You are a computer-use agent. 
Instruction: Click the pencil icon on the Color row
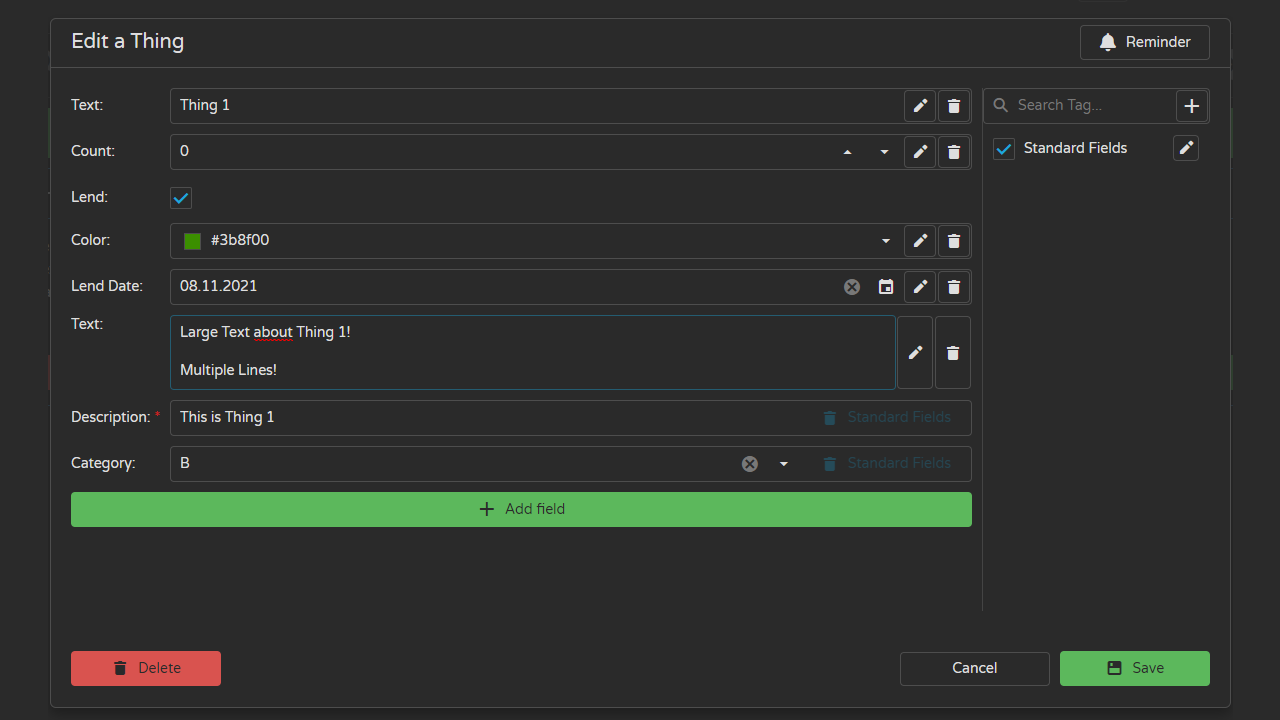click(x=920, y=241)
